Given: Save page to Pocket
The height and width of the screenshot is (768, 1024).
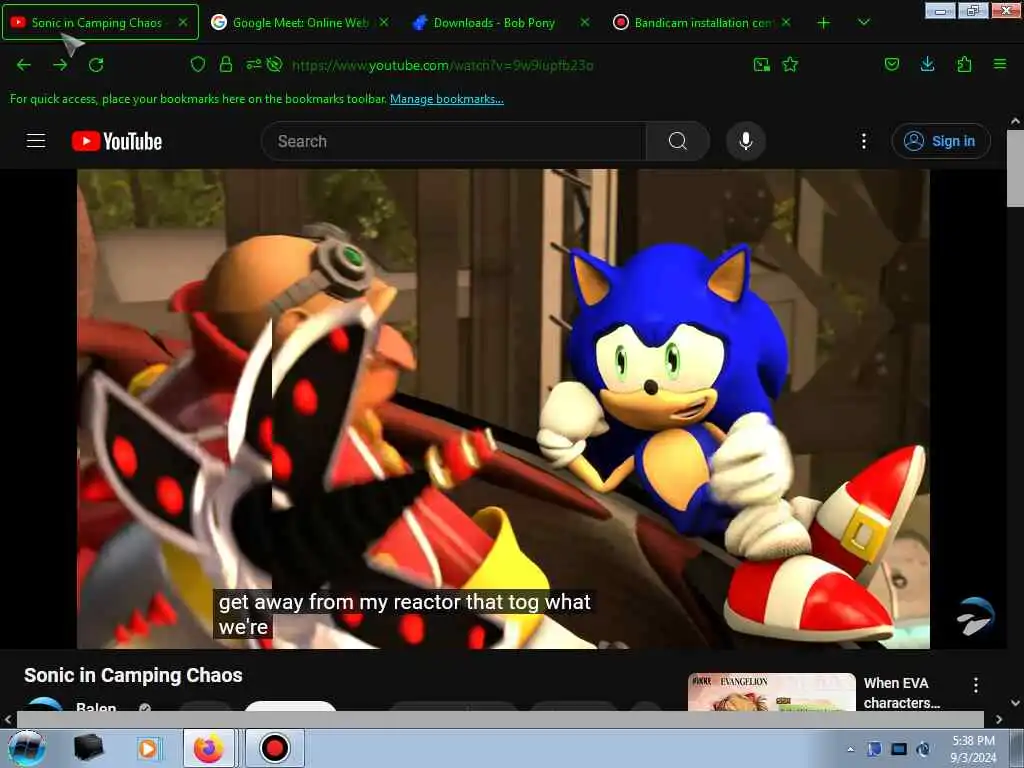Looking at the screenshot, I should coord(891,64).
